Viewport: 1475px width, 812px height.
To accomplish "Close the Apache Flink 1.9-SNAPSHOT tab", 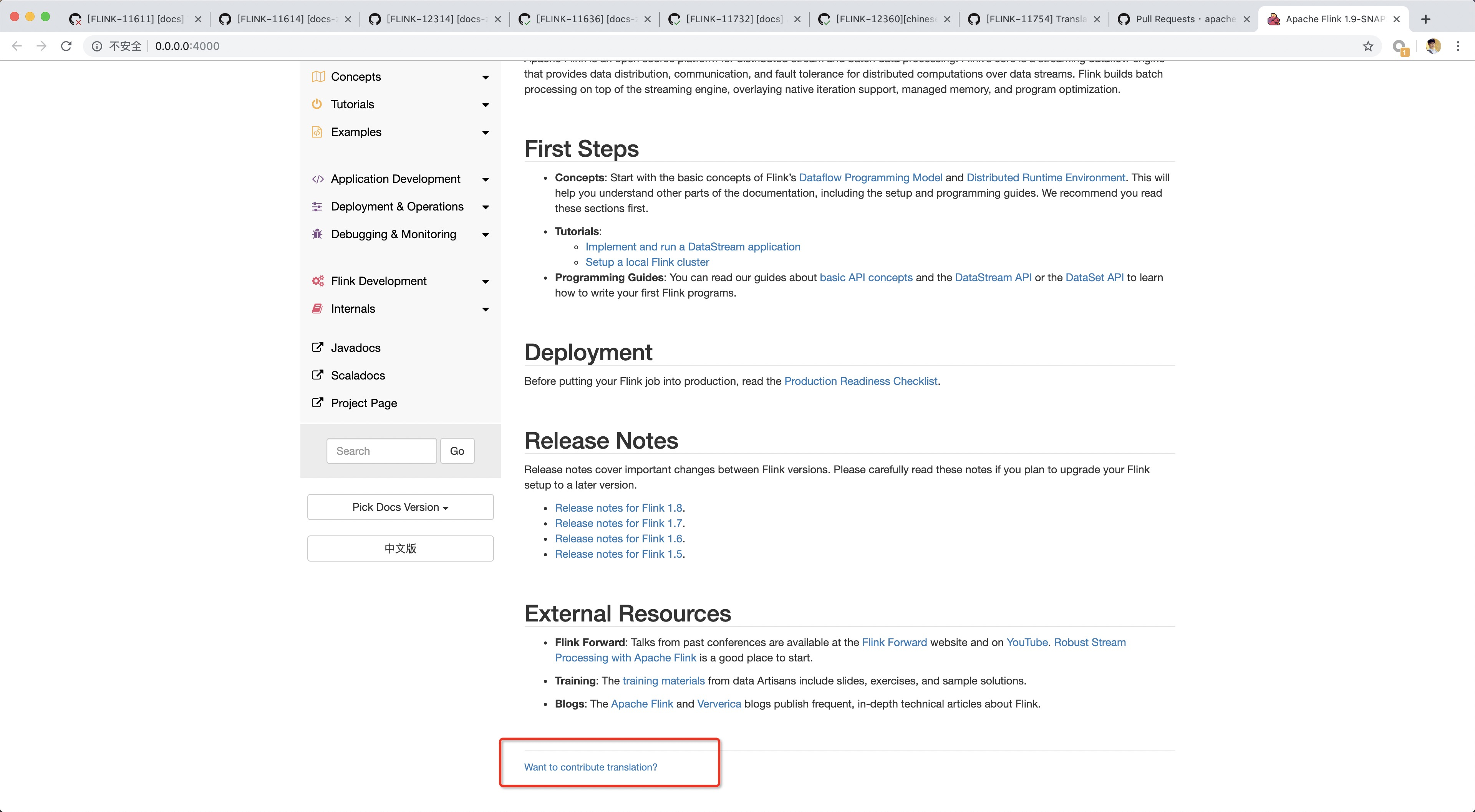I will click(x=1397, y=19).
